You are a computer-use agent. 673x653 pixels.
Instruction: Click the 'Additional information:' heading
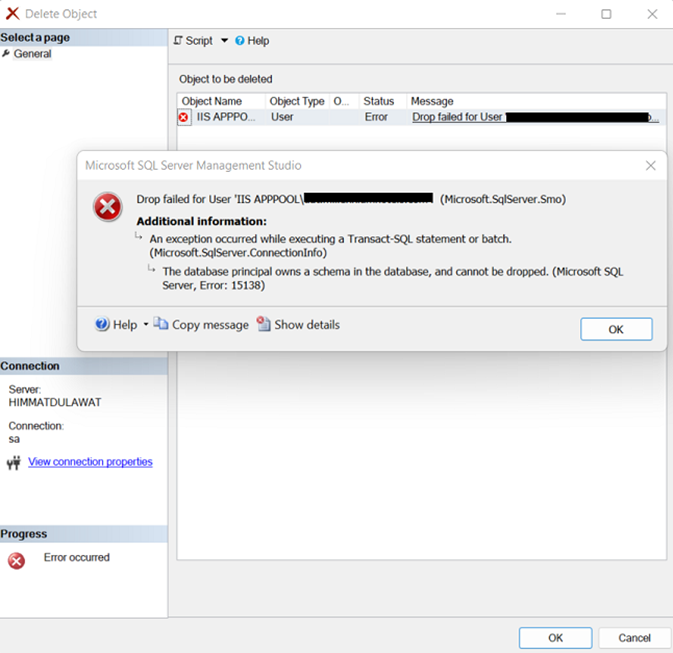coord(201,221)
